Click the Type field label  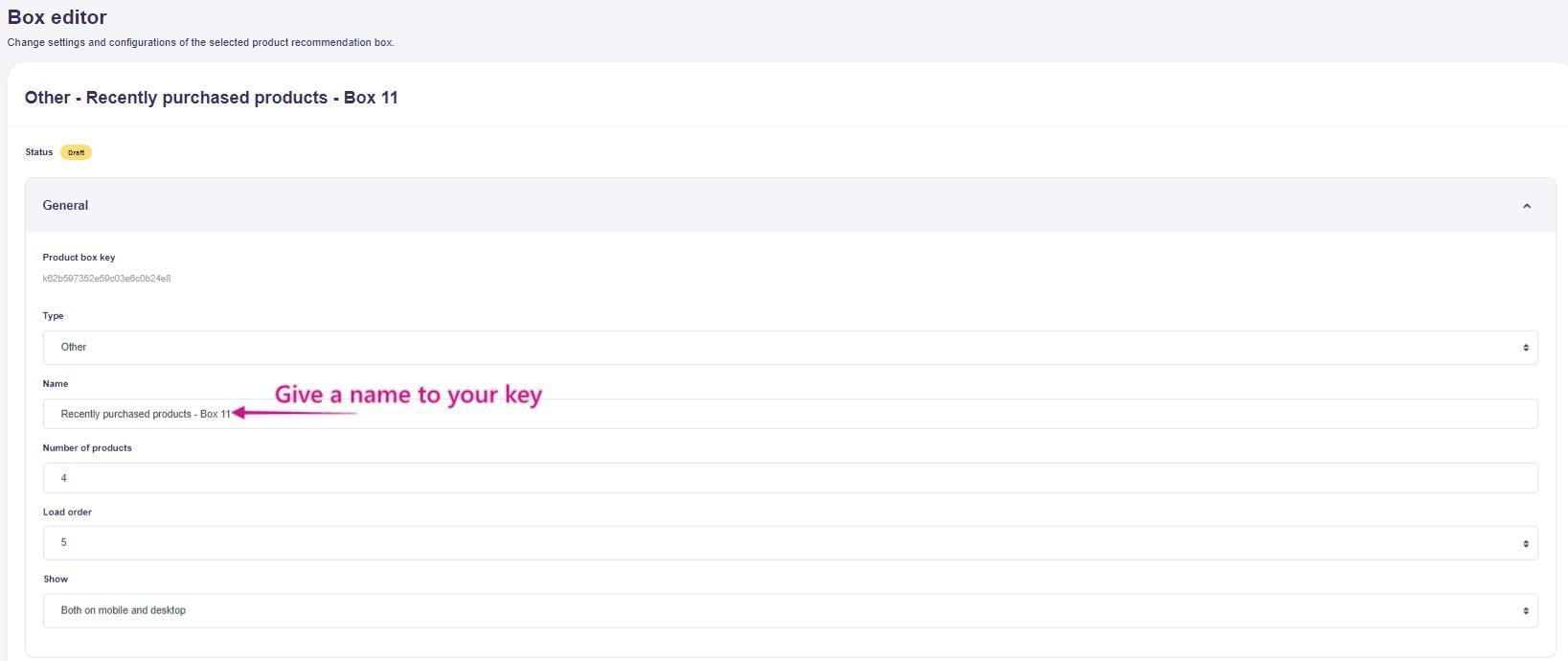click(53, 316)
